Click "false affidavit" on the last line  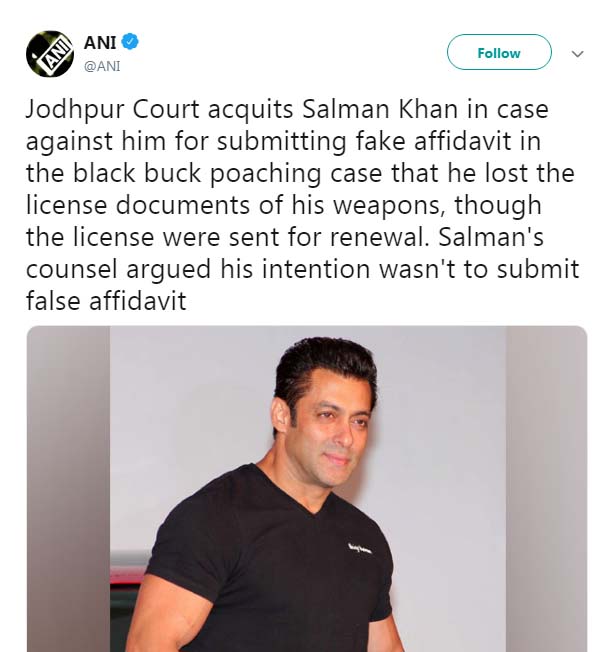(106, 298)
